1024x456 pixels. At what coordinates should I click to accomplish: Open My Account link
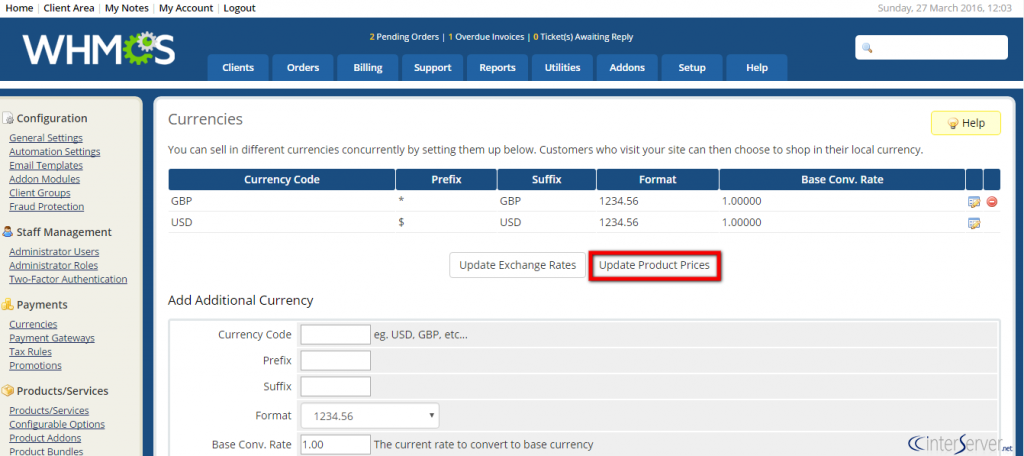186,8
